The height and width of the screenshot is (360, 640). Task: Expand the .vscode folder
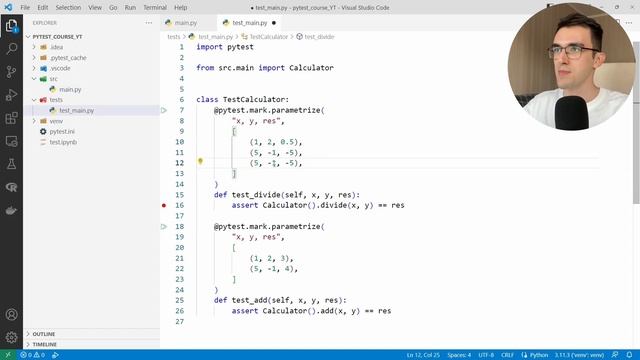point(60,68)
